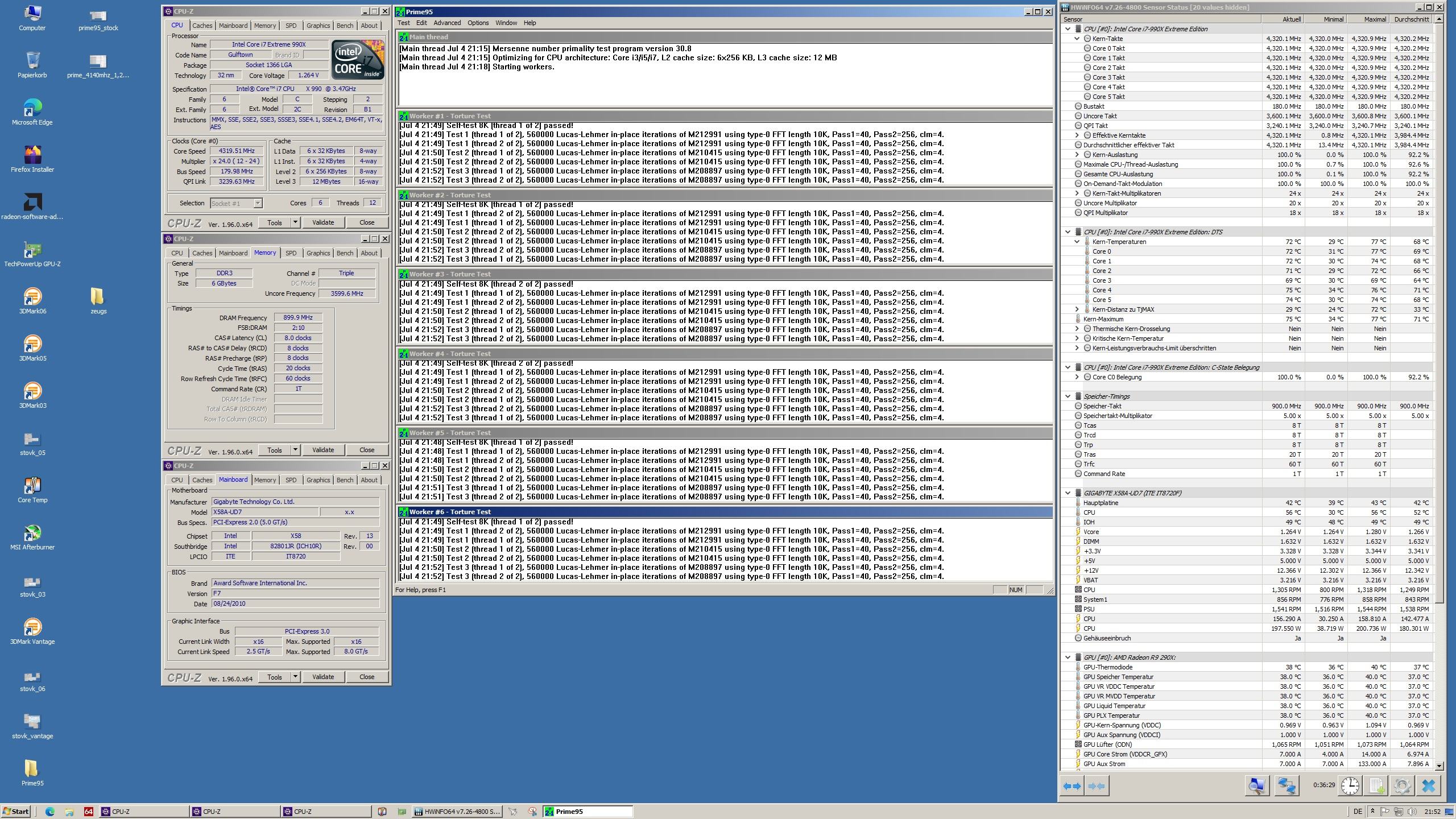Image resolution: width=1456 pixels, height=819 pixels.
Task: Click the Maximal column header in HWiNFO
Action: [x=1368, y=19]
